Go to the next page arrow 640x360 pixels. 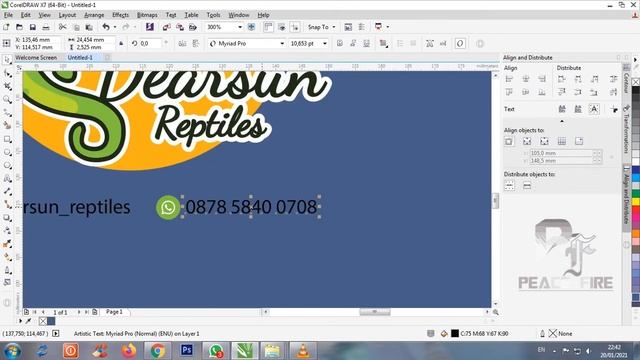click(x=79, y=312)
